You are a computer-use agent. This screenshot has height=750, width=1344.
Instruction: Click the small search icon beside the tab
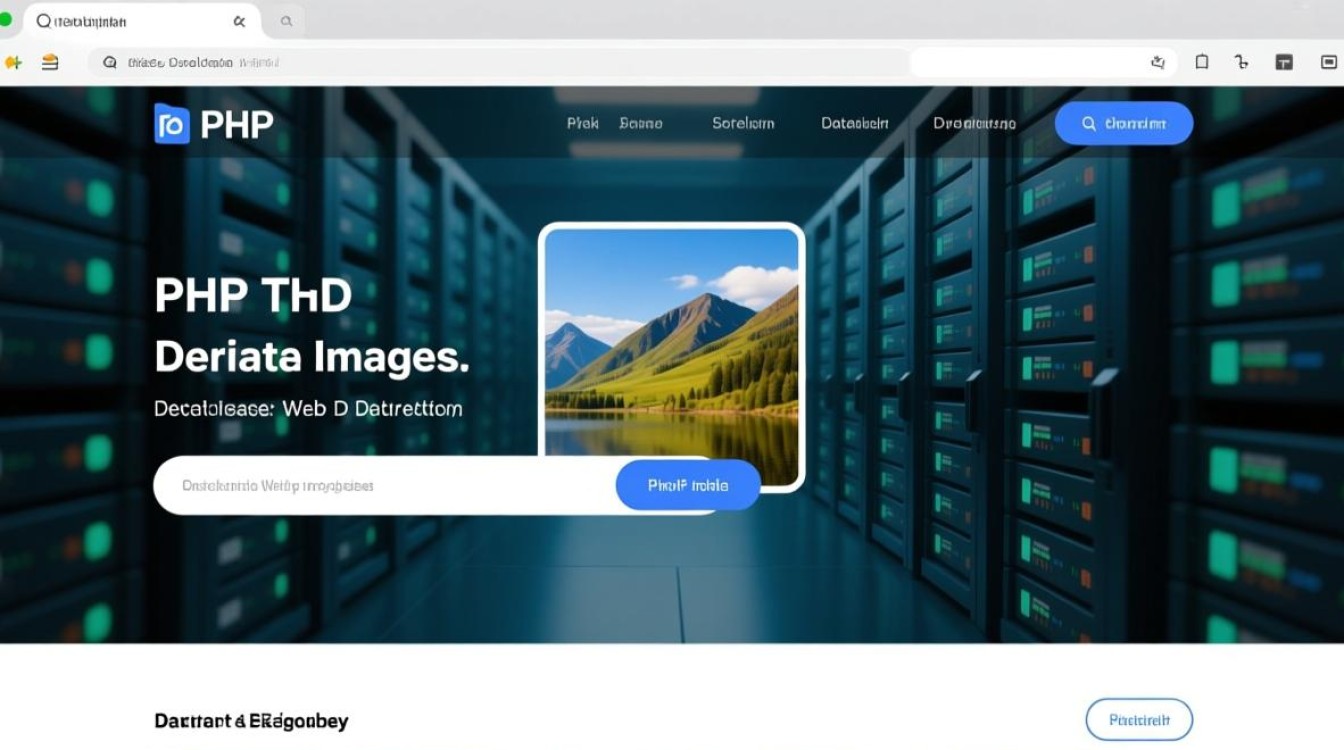286,21
